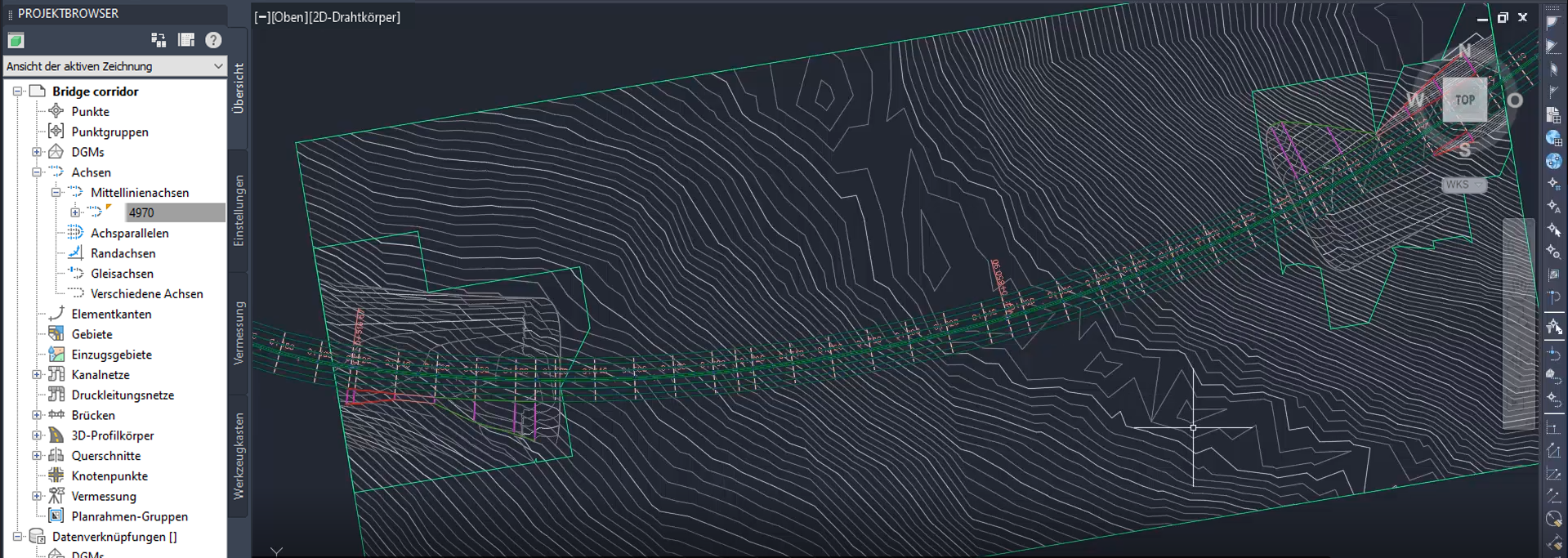Select the Vermessung icon in the tree

coord(56,495)
